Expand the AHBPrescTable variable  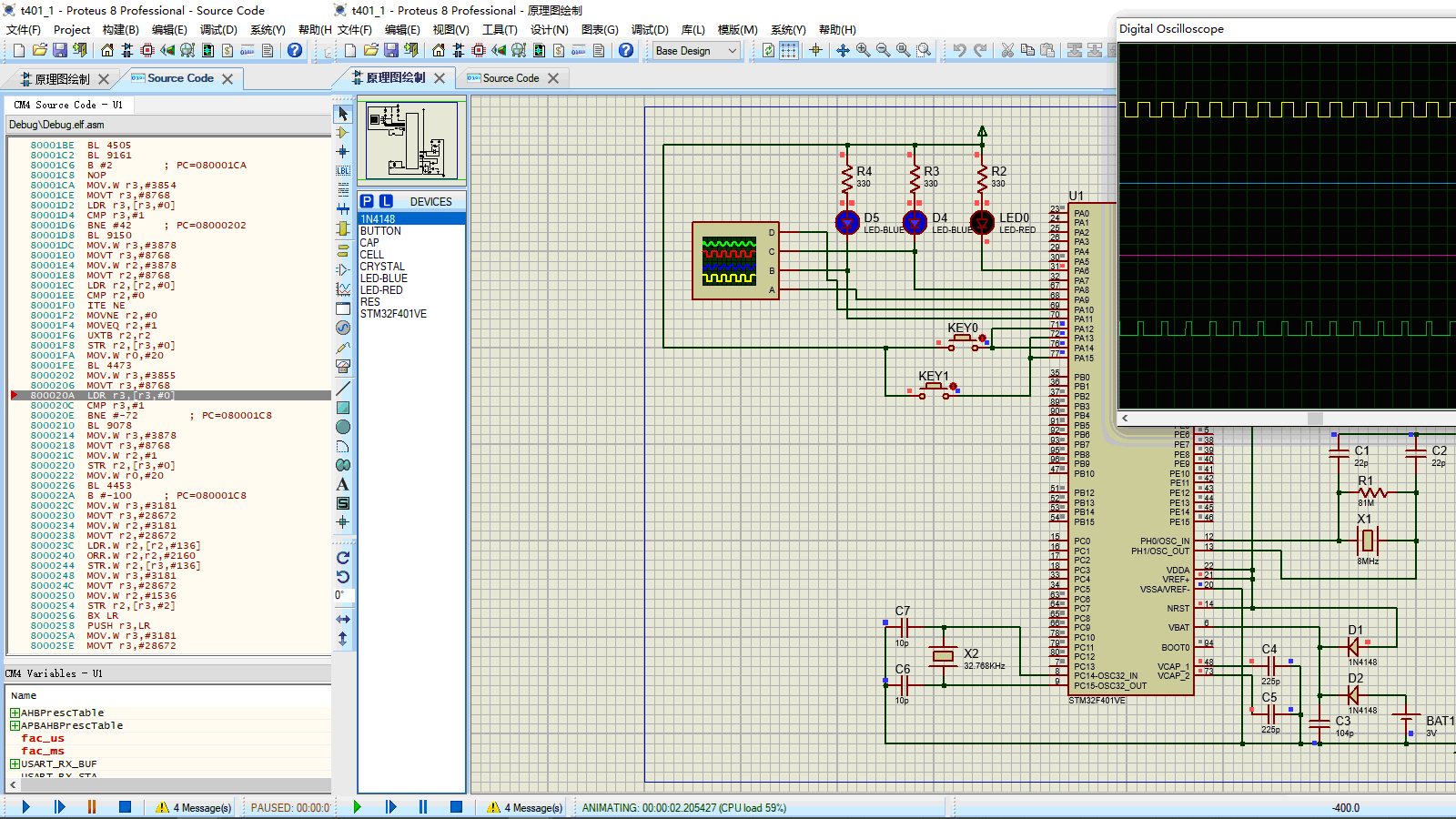(x=15, y=713)
